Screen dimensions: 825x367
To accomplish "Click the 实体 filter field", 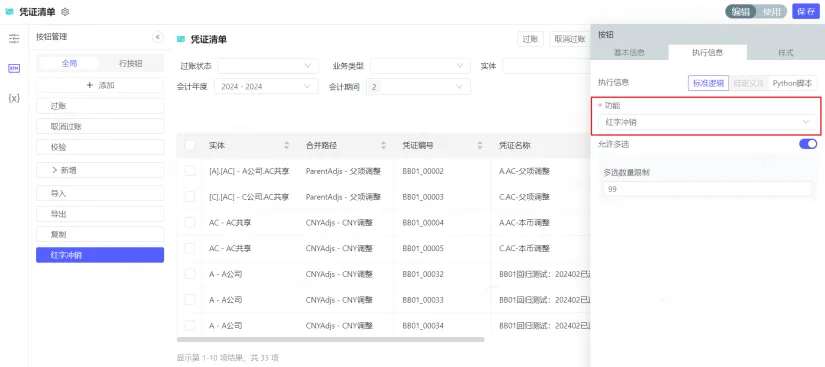I will [x=546, y=66].
